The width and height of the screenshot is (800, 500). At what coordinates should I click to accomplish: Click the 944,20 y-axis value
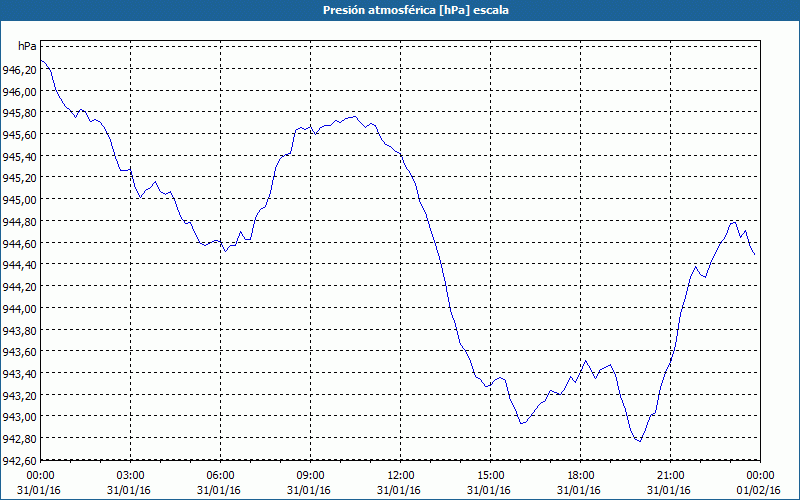click(19, 287)
